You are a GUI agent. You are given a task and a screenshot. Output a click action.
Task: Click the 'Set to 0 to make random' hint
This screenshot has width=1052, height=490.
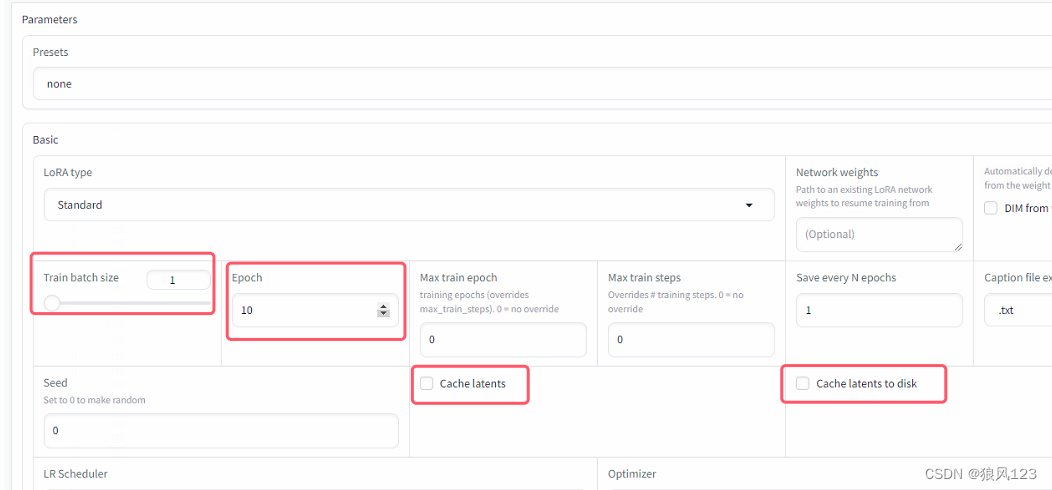point(95,399)
